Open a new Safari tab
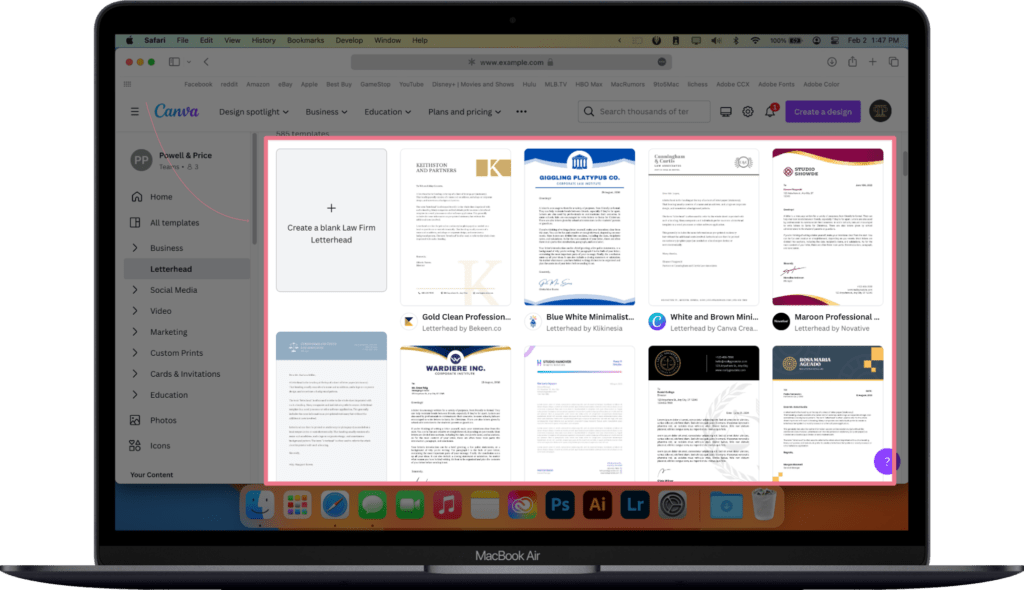The height and width of the screenshot is (590, 1024). pos(872,62)
